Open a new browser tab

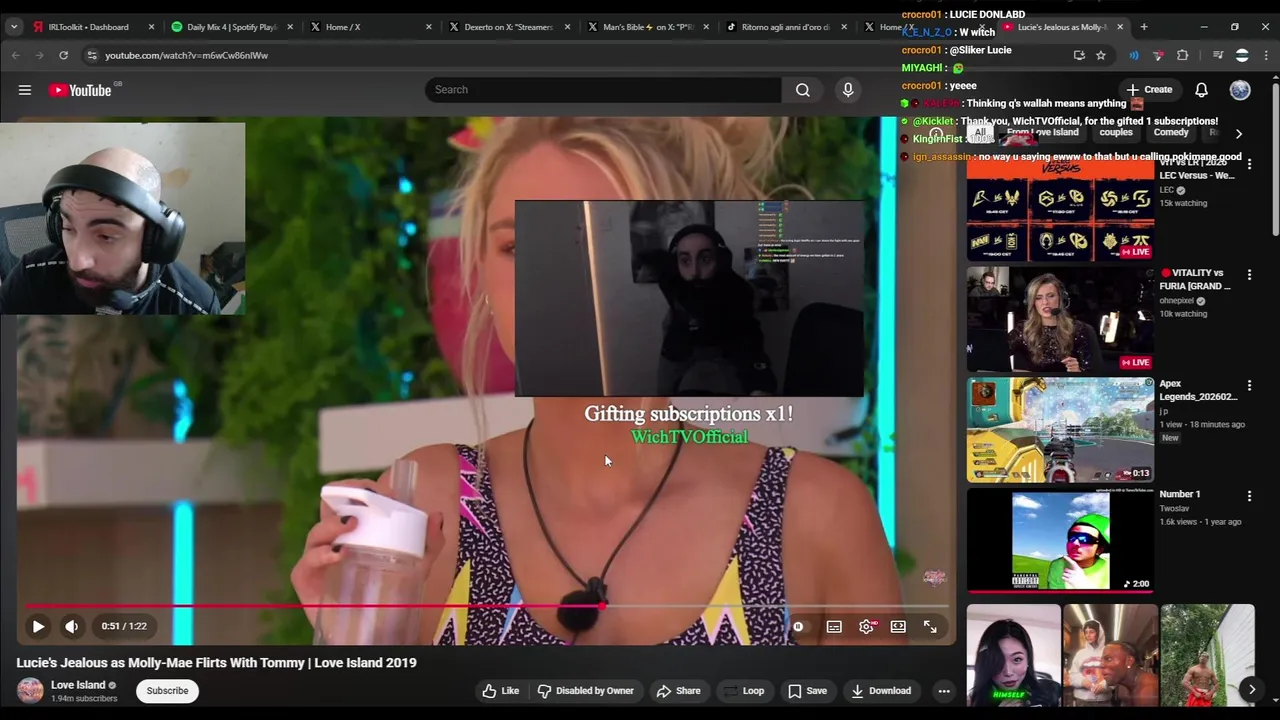(1144, 27)
